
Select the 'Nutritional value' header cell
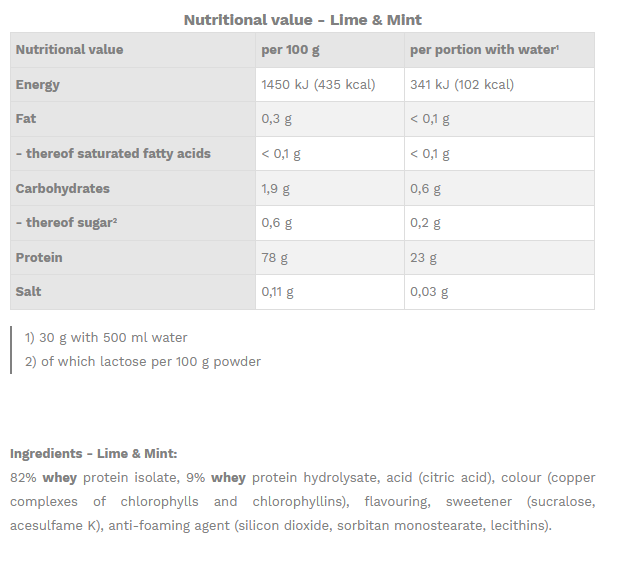70,50
